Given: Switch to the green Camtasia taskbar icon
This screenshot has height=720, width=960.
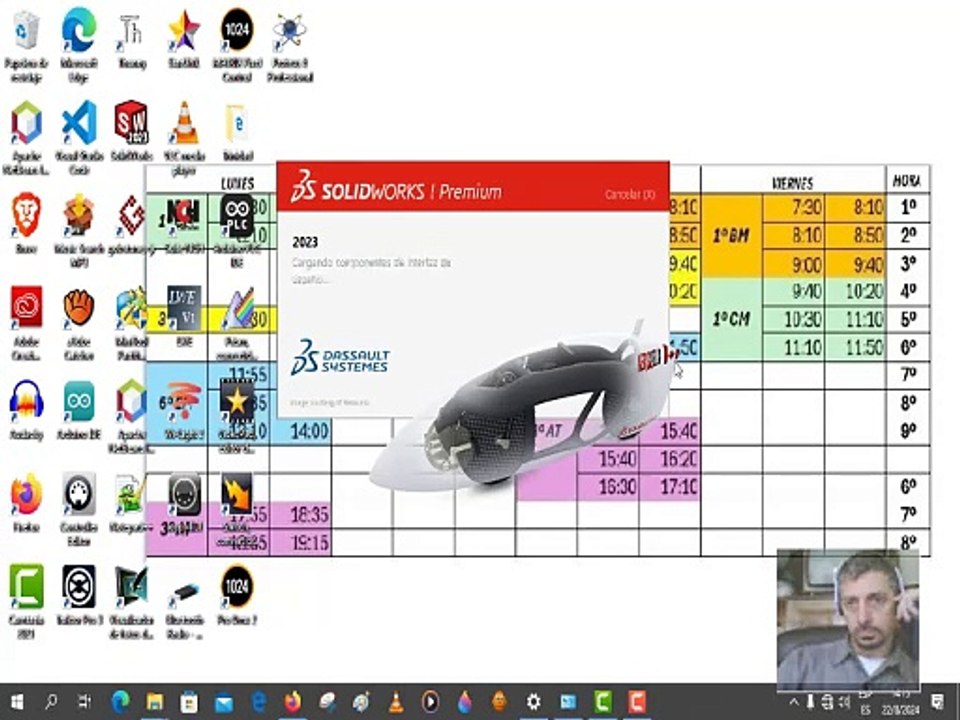Looking at the screenshot, I should [x=602, y=702].
